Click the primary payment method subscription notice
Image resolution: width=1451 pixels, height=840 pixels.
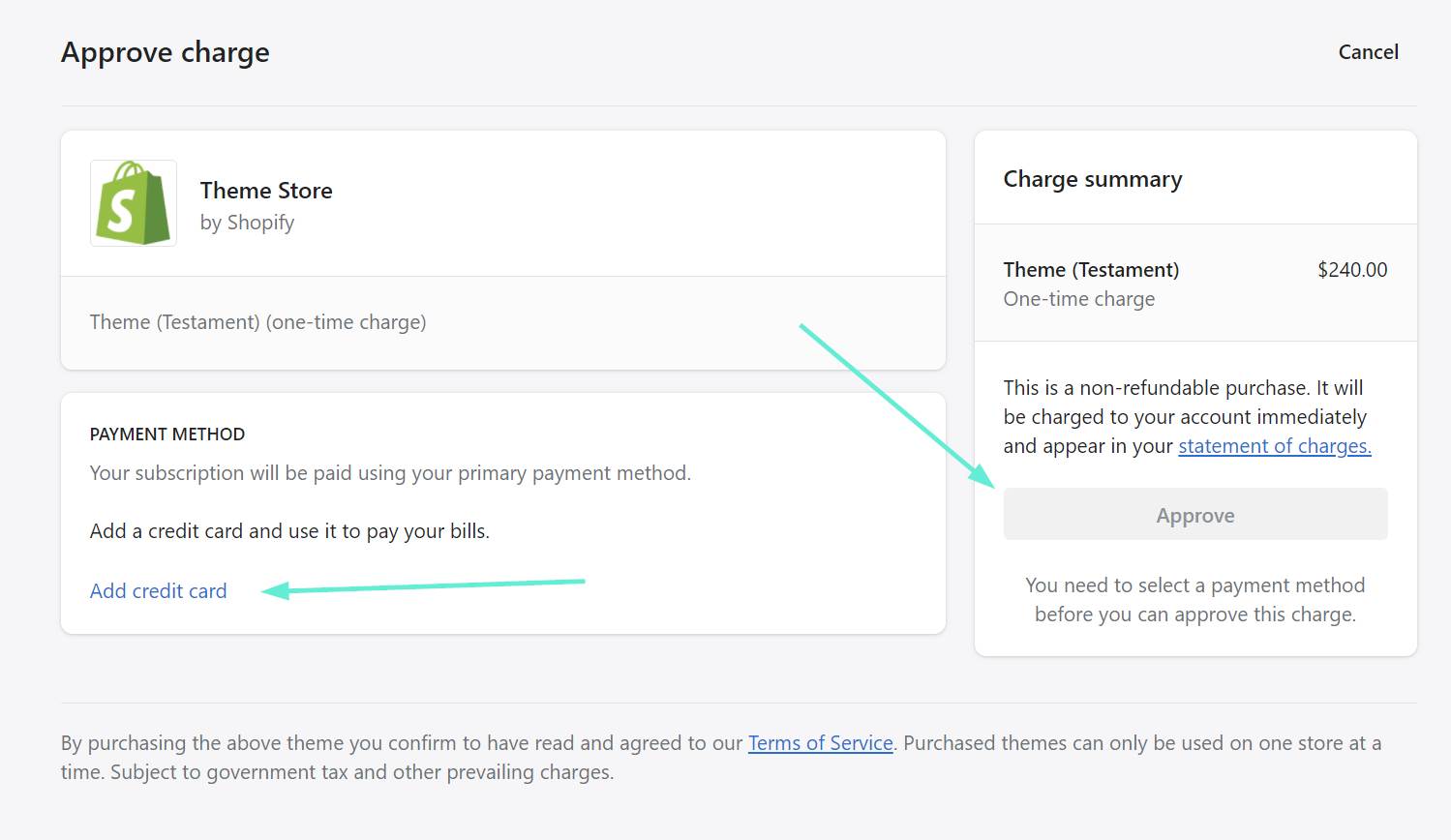click(390, 473)
